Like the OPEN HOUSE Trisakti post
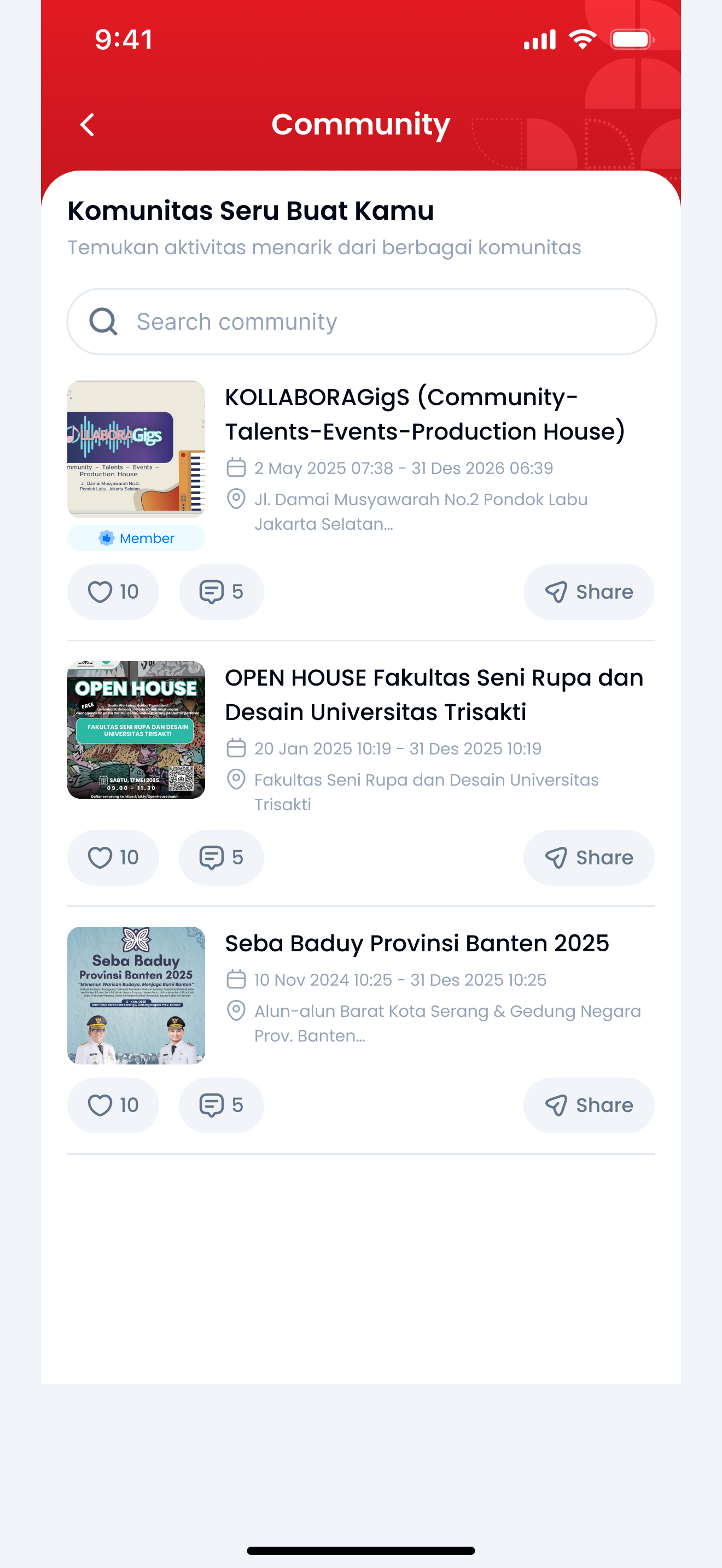 coord(113,857)
